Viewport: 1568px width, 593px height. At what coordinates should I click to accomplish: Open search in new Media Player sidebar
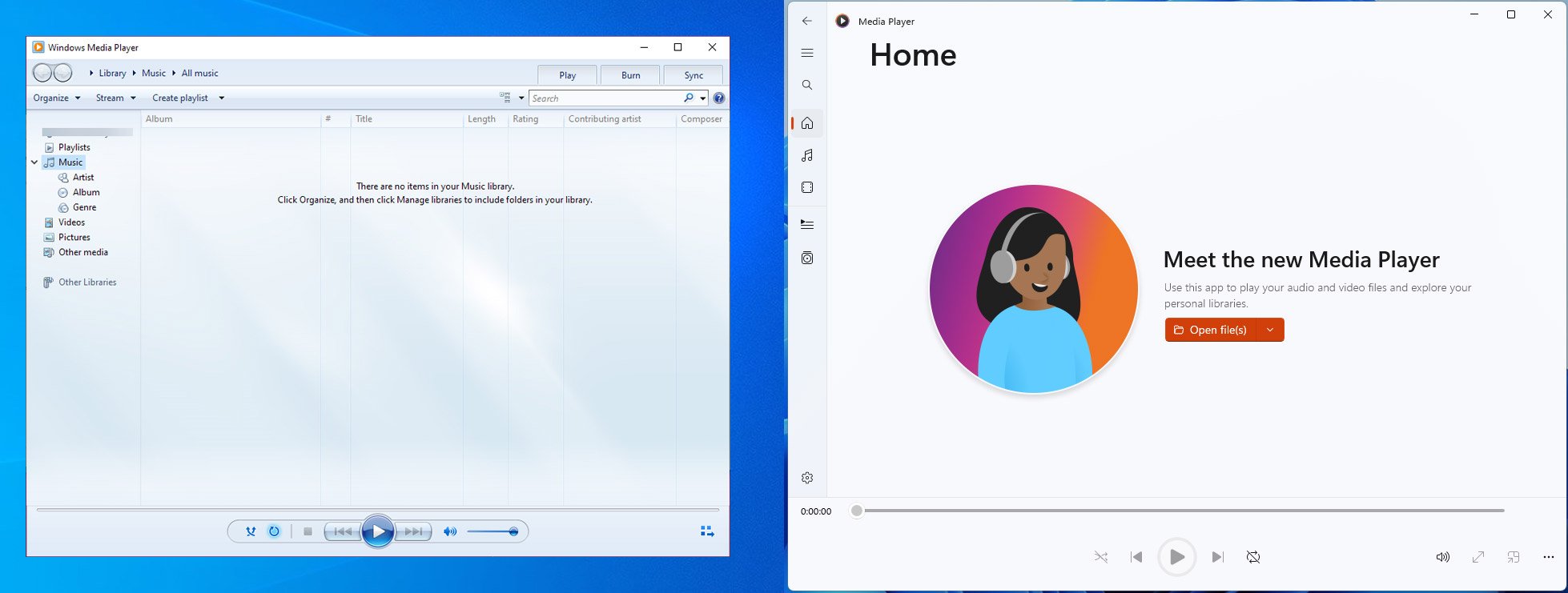pos(807,85)
